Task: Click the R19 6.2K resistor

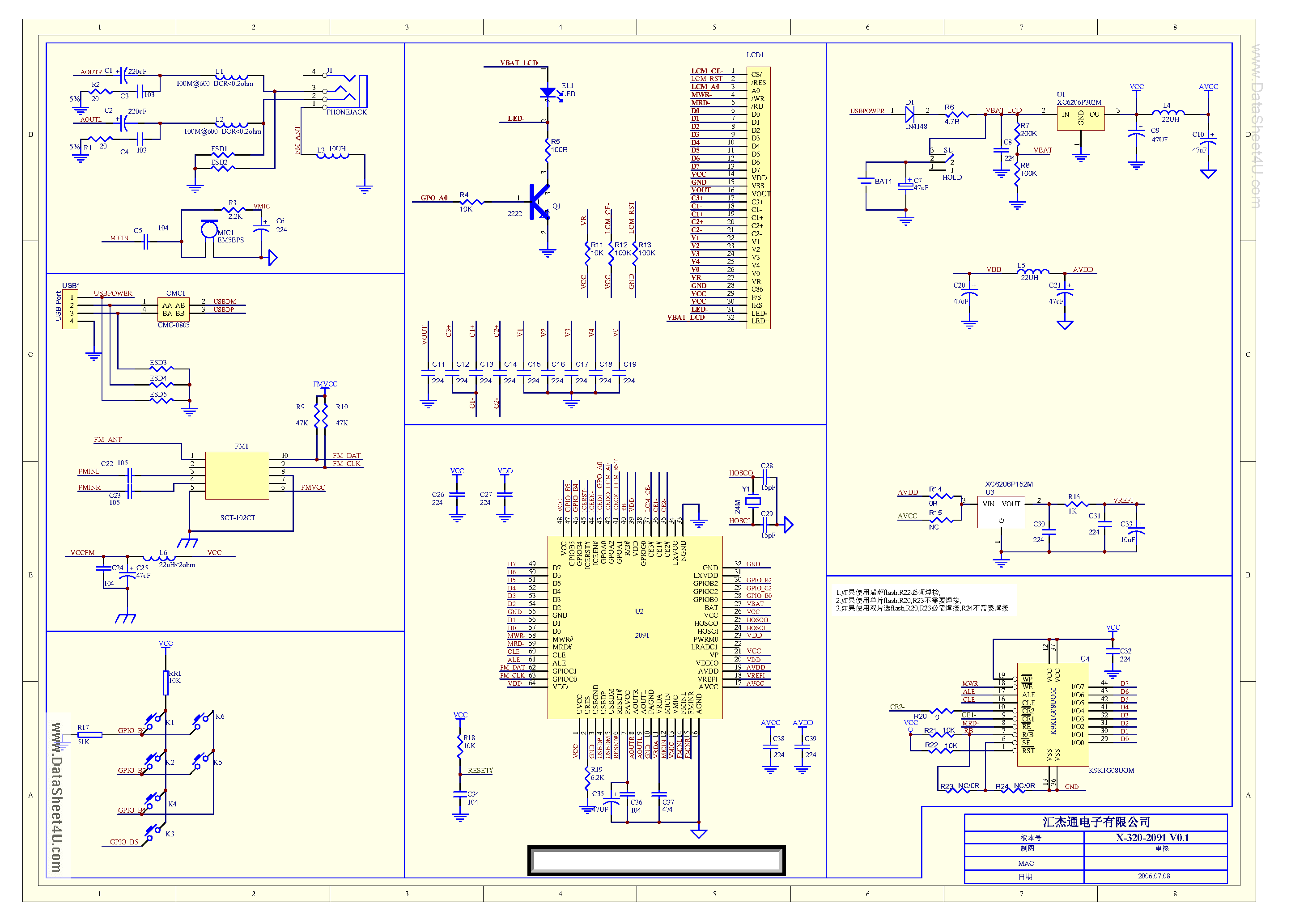Action: (x=587, y=778)
